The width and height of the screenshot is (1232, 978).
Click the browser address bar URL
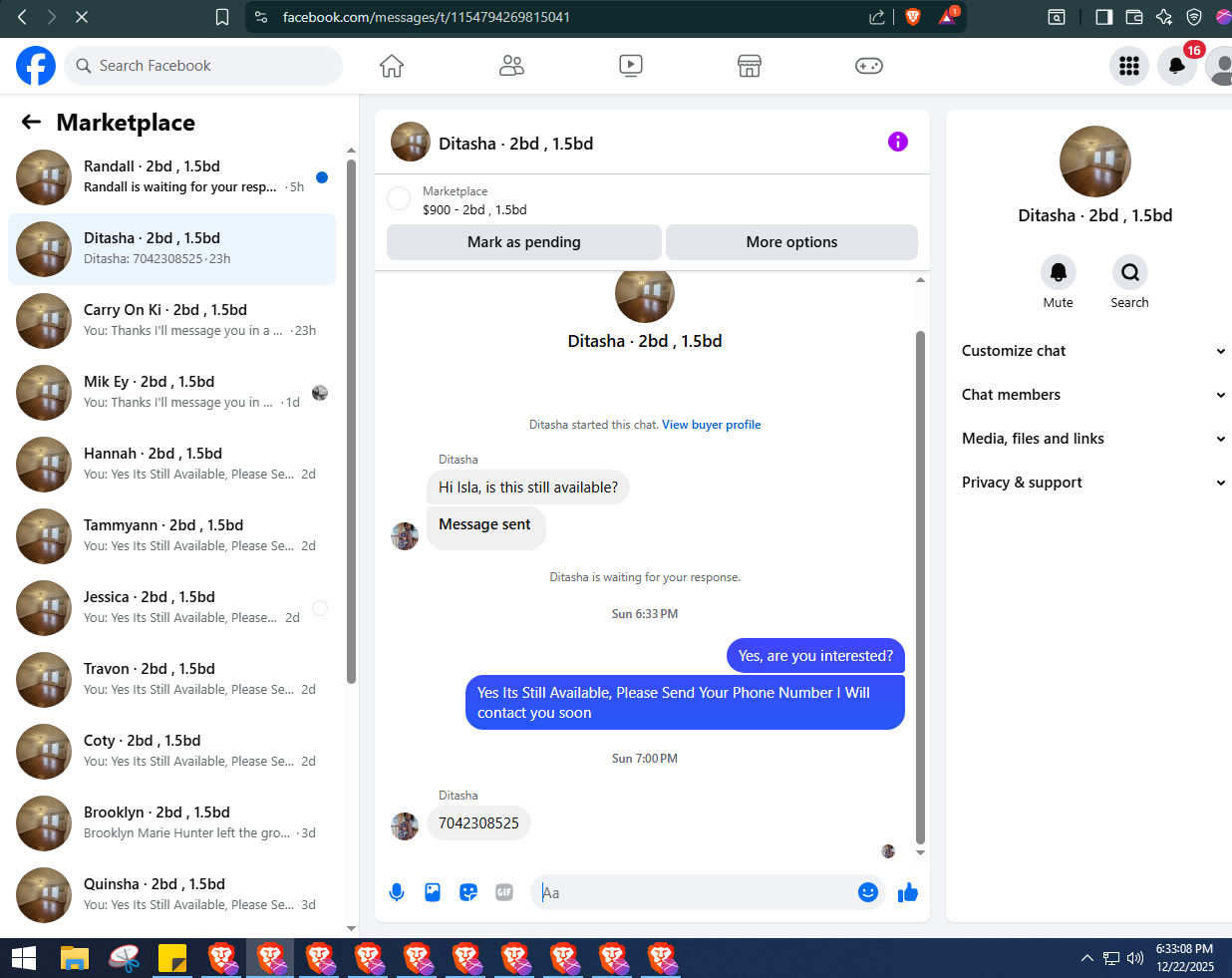tap(427, 17)
